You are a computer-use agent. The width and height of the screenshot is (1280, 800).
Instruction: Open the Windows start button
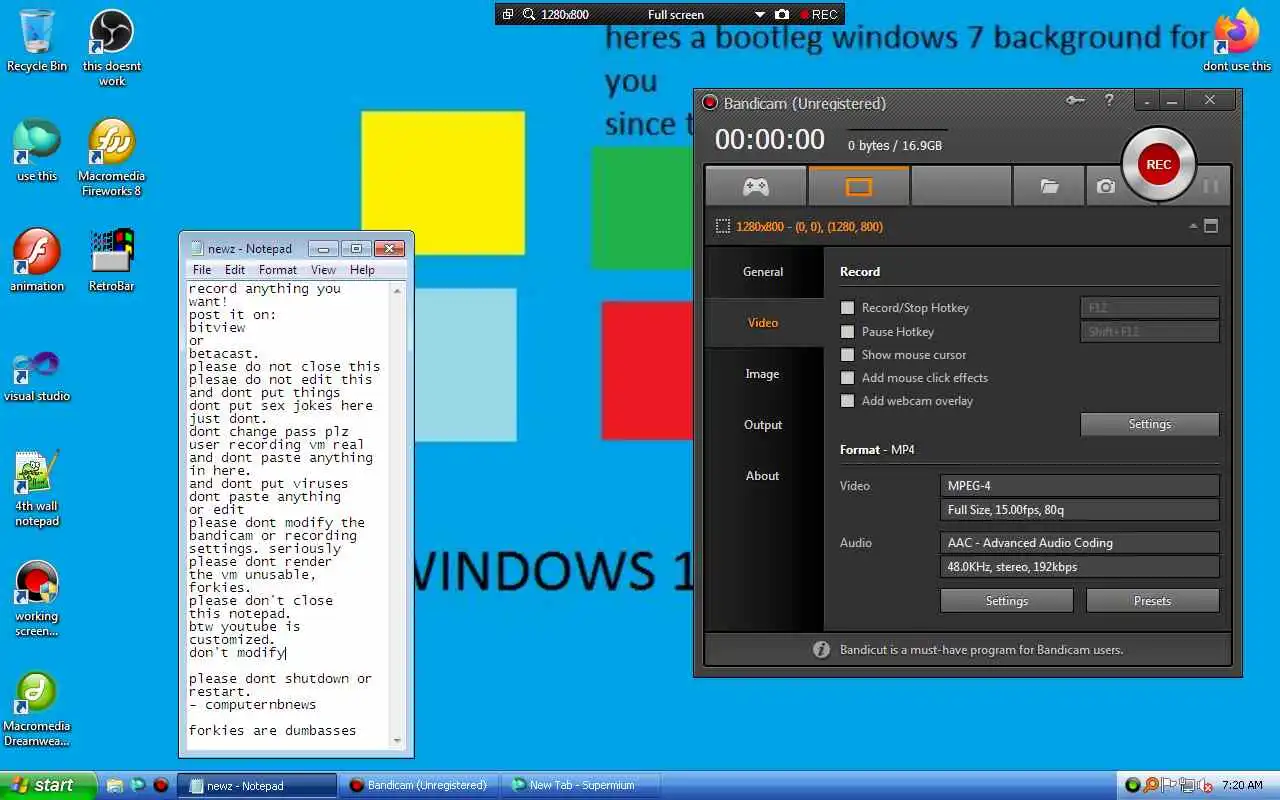pos(48,785)
